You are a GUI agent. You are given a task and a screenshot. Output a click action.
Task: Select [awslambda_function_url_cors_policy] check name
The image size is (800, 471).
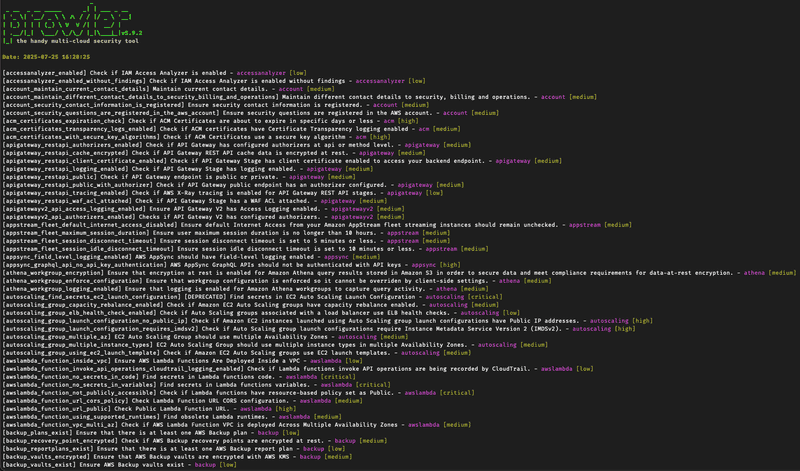65,401
